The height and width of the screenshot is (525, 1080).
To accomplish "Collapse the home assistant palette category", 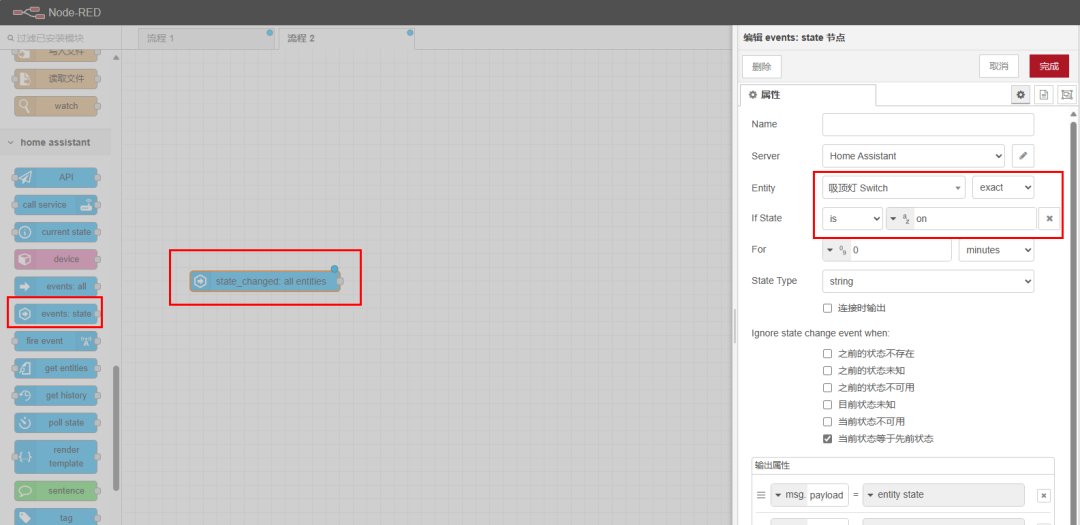I will point(55,143).
